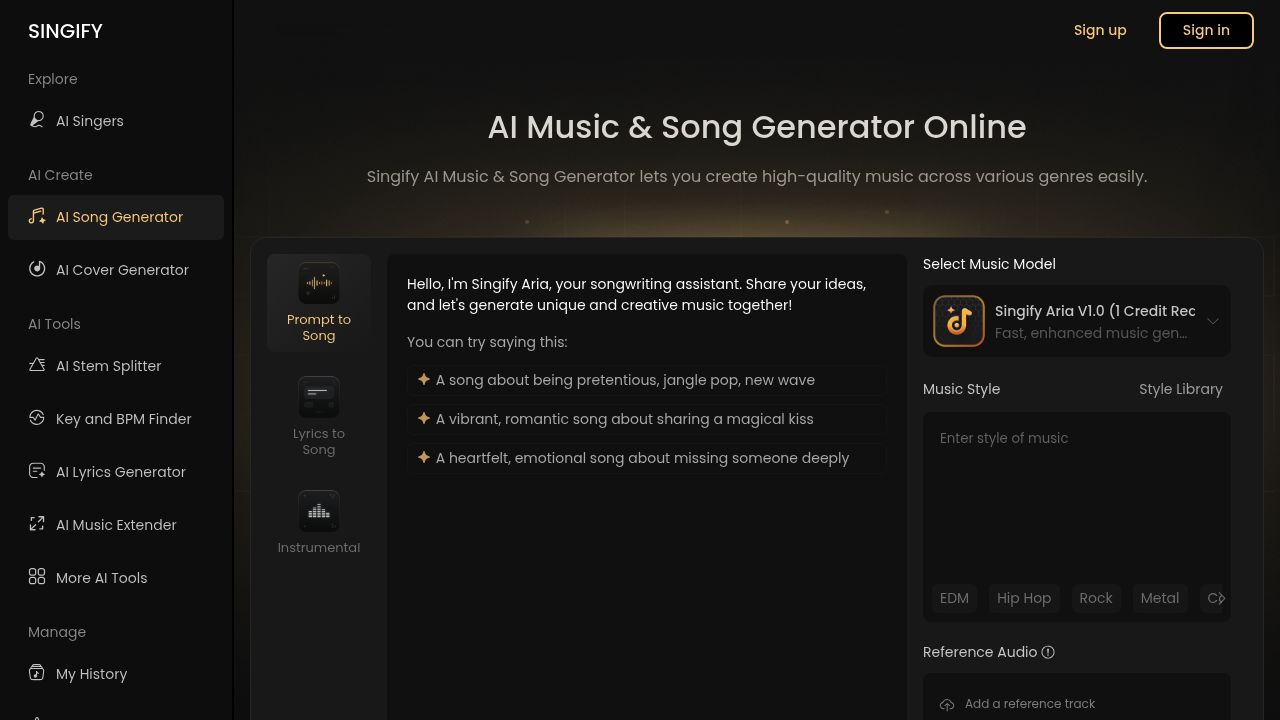Click the Music Style label

coord(961,389)
